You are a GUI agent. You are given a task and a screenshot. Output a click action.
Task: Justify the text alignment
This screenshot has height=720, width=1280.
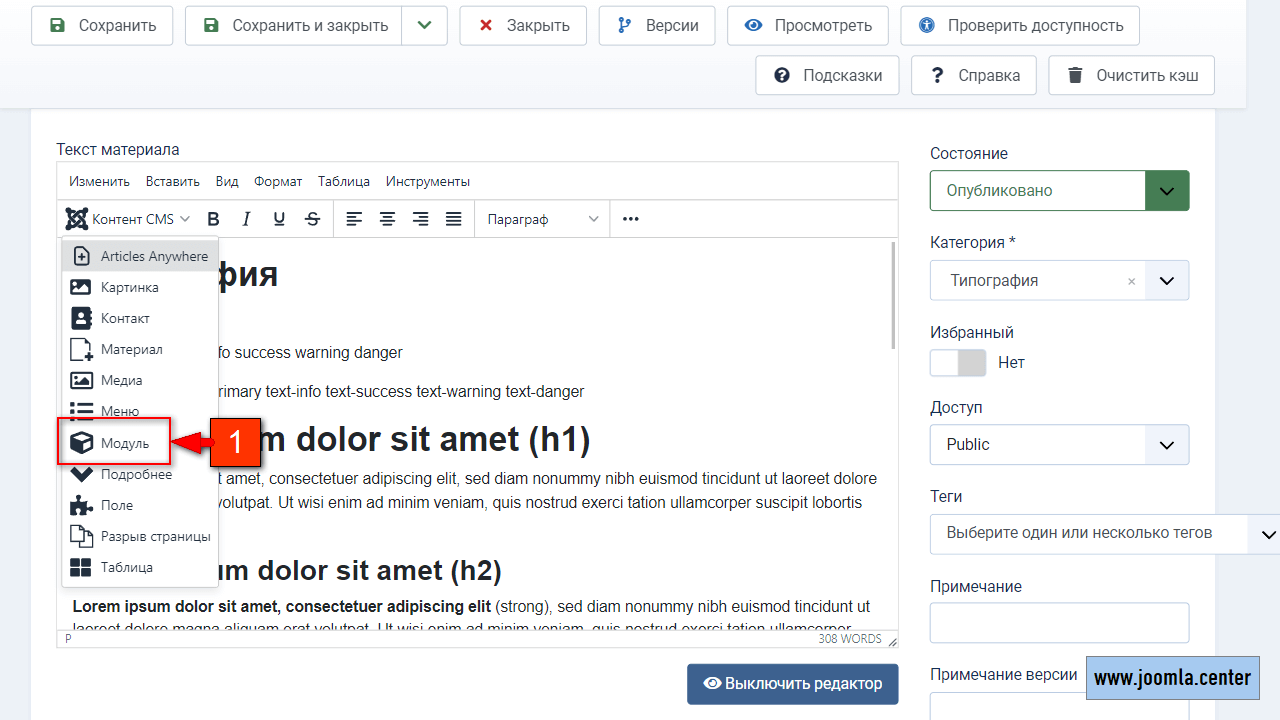coord(453,219)
